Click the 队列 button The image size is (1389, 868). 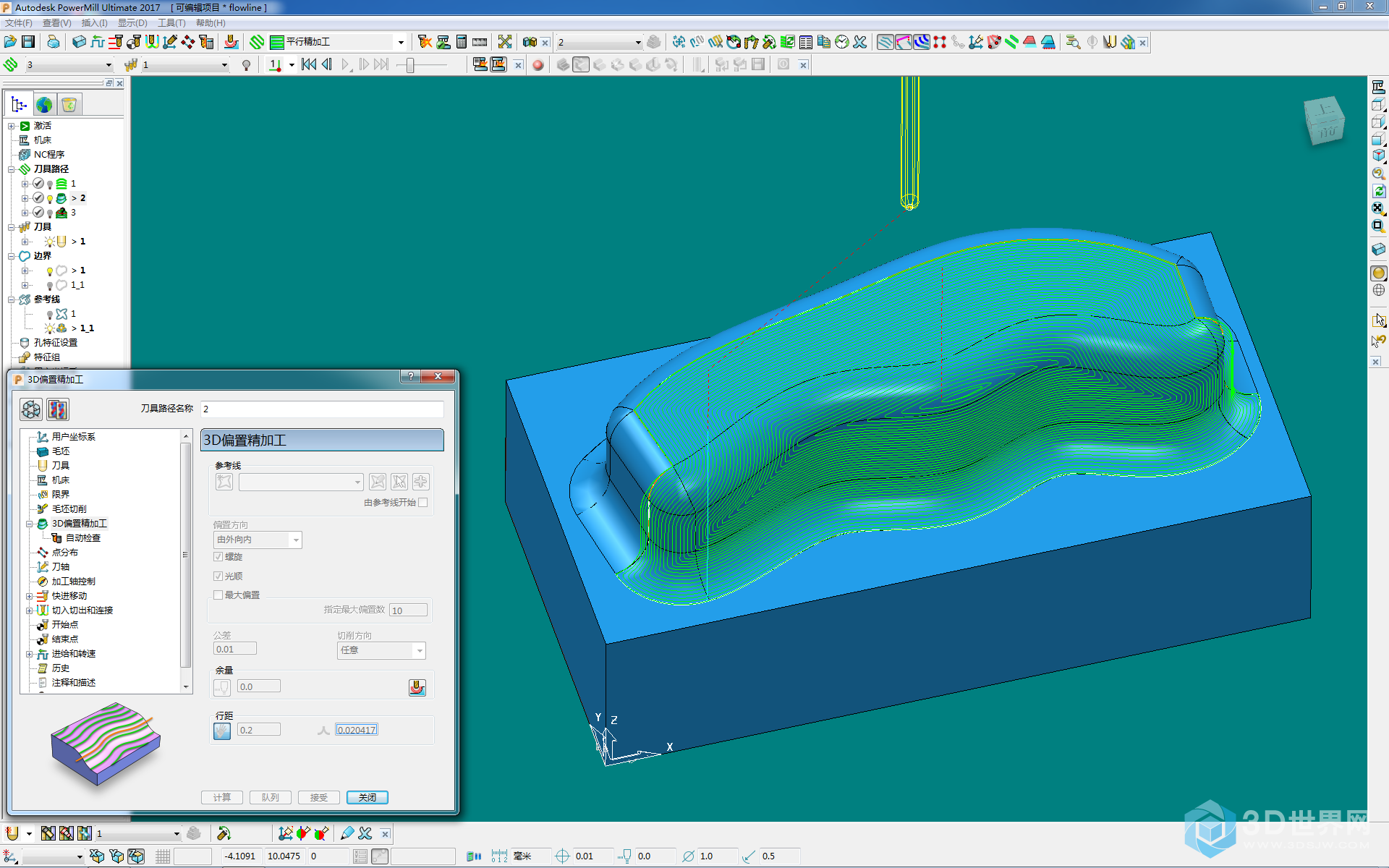click(x=271, y=797)
